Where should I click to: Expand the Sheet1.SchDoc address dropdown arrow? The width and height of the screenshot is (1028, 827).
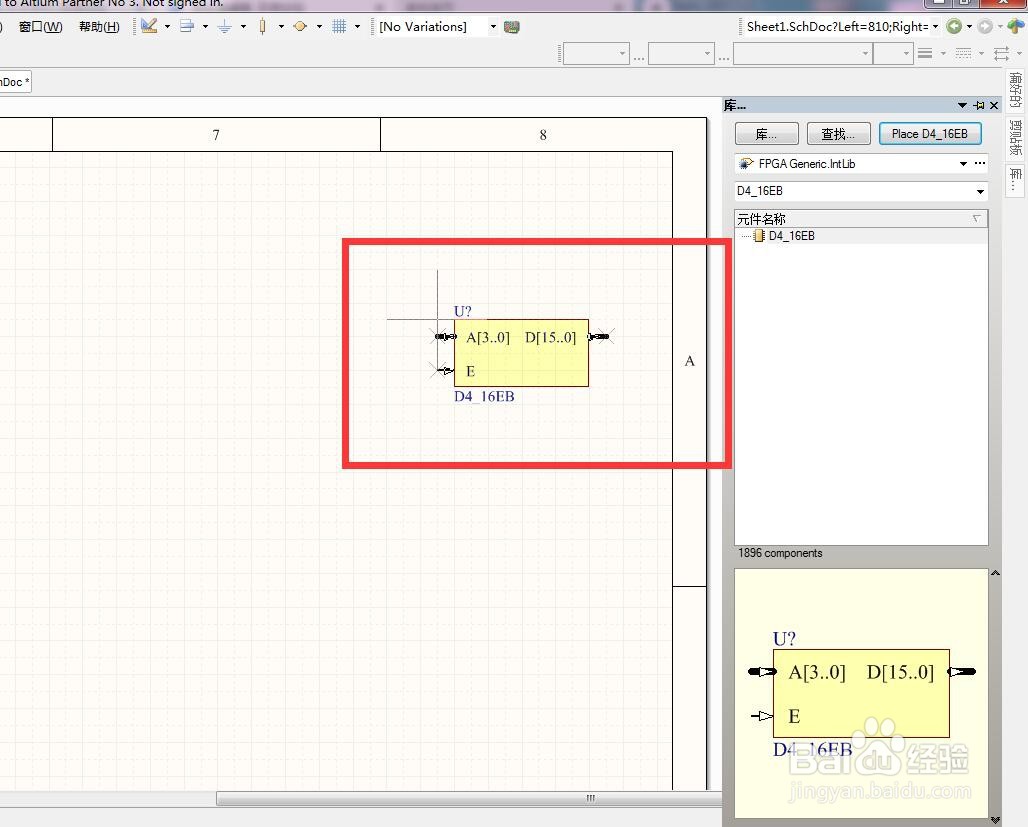pyautogui.click(x=936, y=27)
